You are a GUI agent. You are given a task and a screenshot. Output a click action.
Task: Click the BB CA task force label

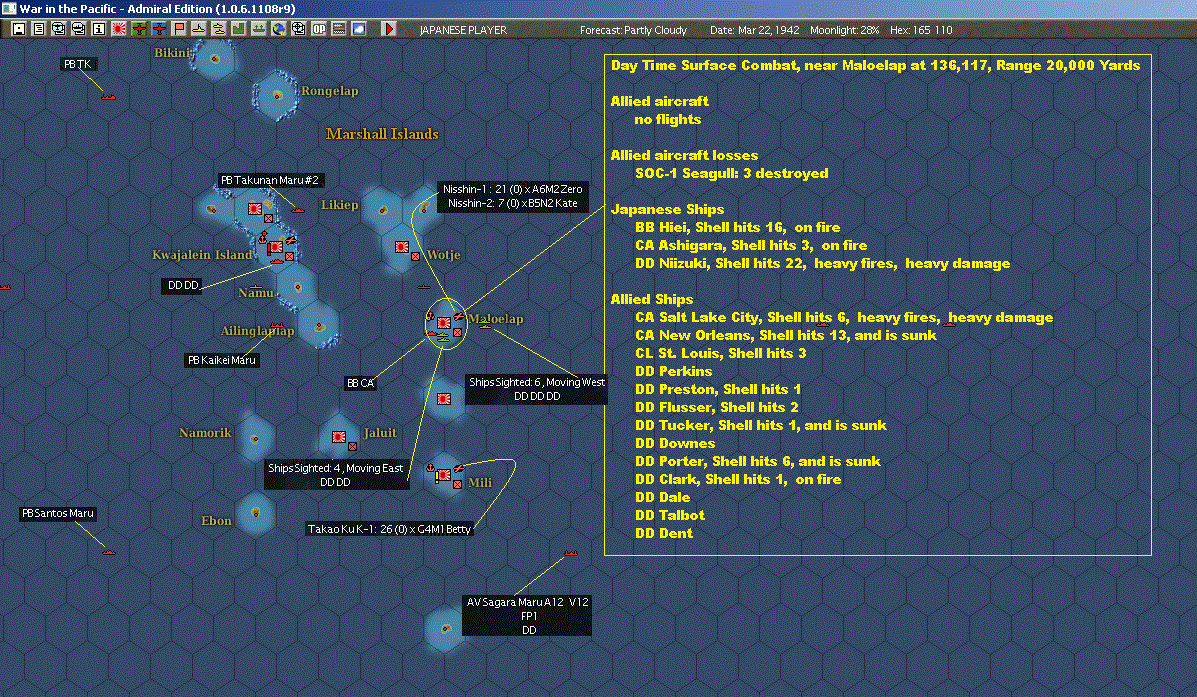tap(360, 383)
